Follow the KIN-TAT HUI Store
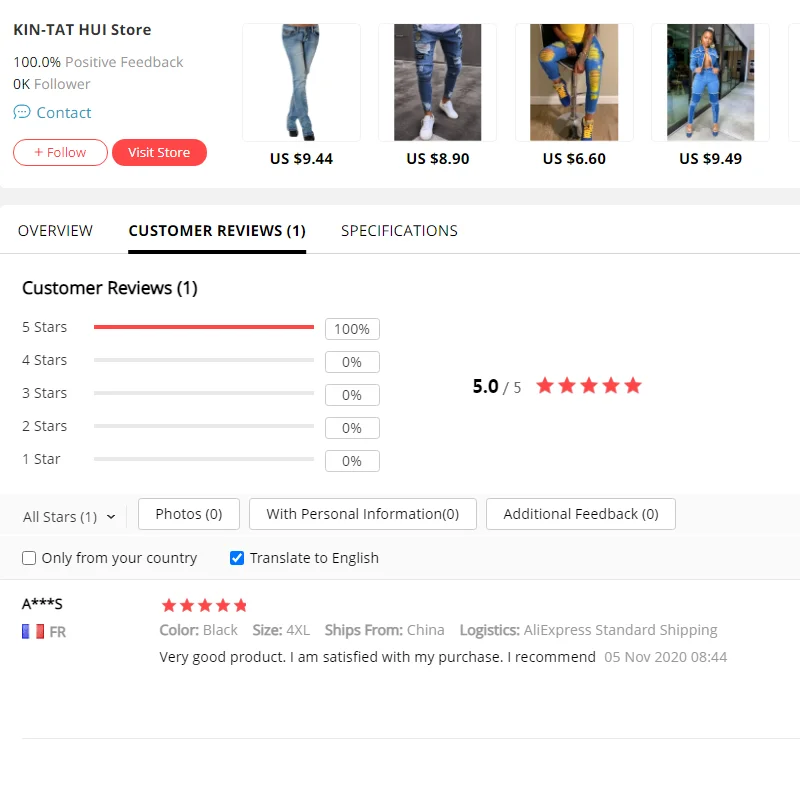Screen dimensions: 800x800 click(x=60, y=153)
